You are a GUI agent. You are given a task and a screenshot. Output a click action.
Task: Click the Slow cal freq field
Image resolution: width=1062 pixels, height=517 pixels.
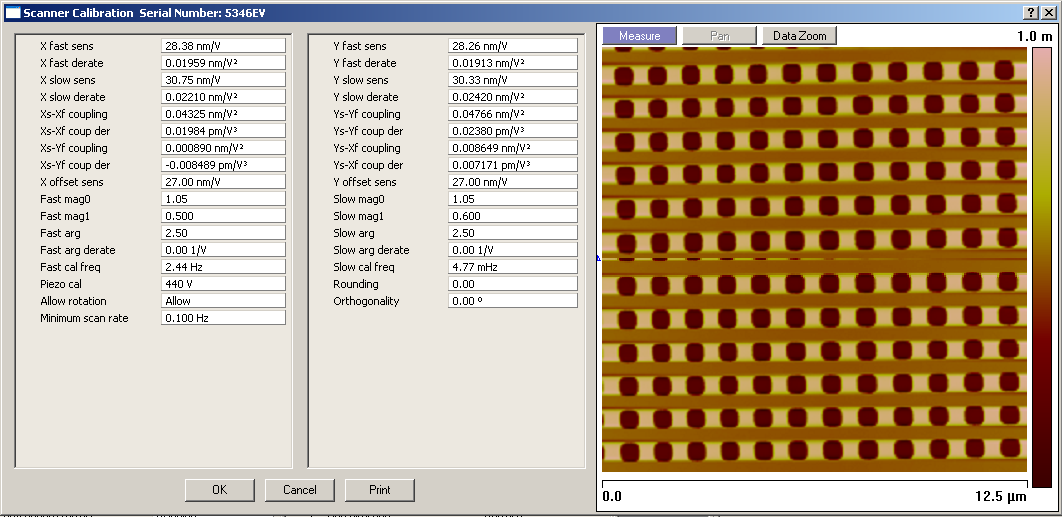coord(512,267)
